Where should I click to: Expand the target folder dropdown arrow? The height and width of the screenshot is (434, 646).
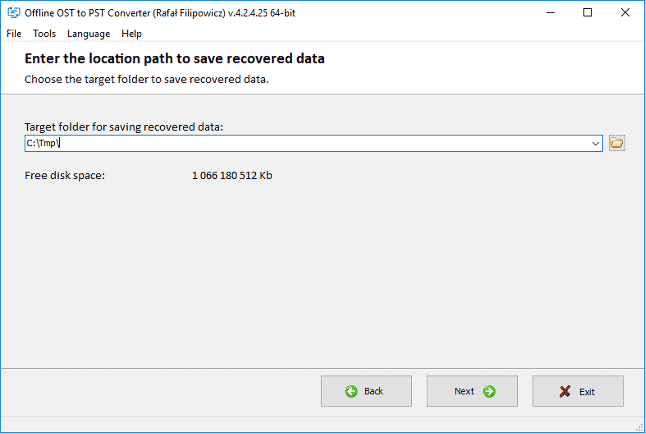[595, 143]
